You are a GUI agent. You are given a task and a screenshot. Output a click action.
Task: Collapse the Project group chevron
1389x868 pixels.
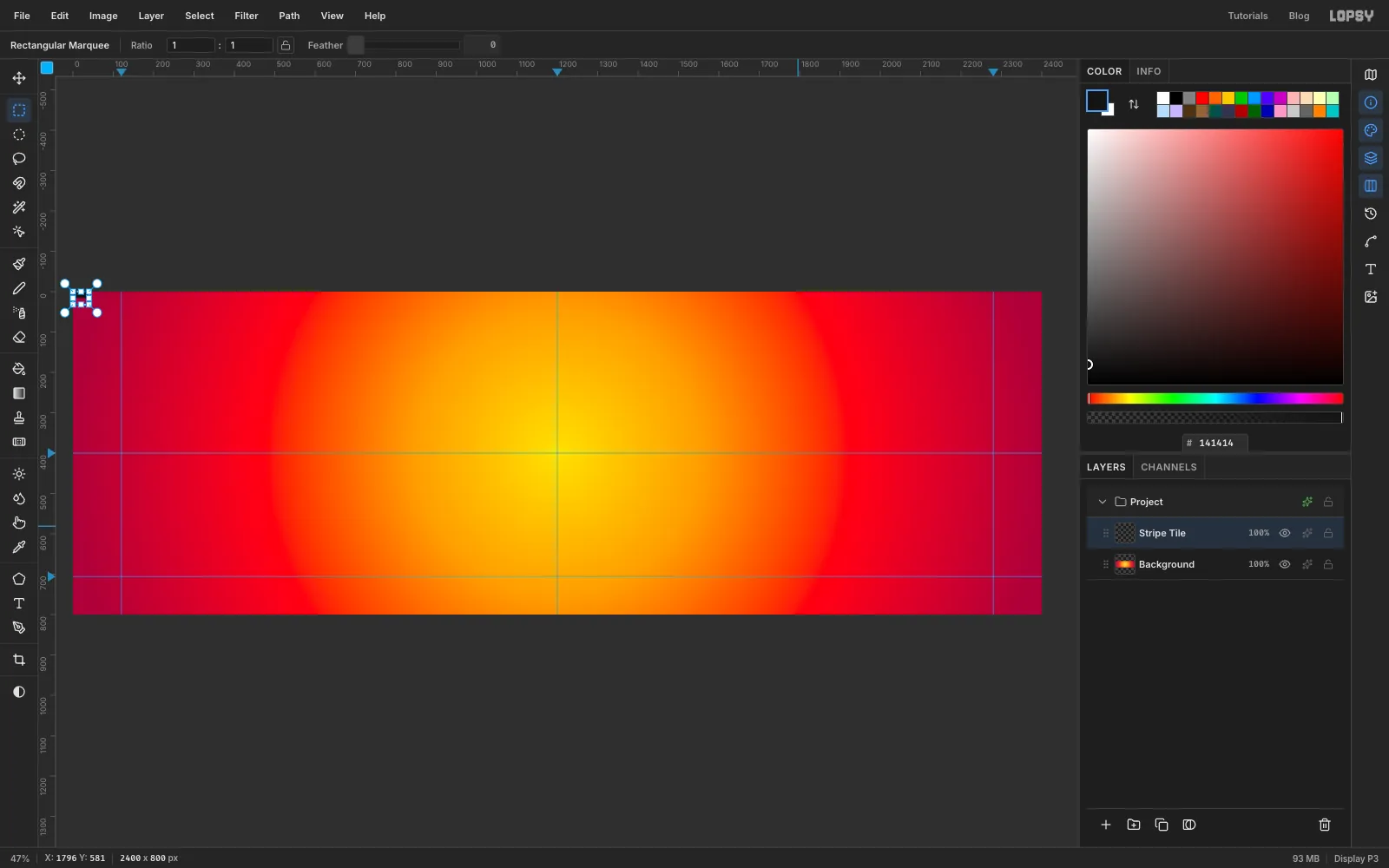pyautogui.click(x=1103, y=502)
